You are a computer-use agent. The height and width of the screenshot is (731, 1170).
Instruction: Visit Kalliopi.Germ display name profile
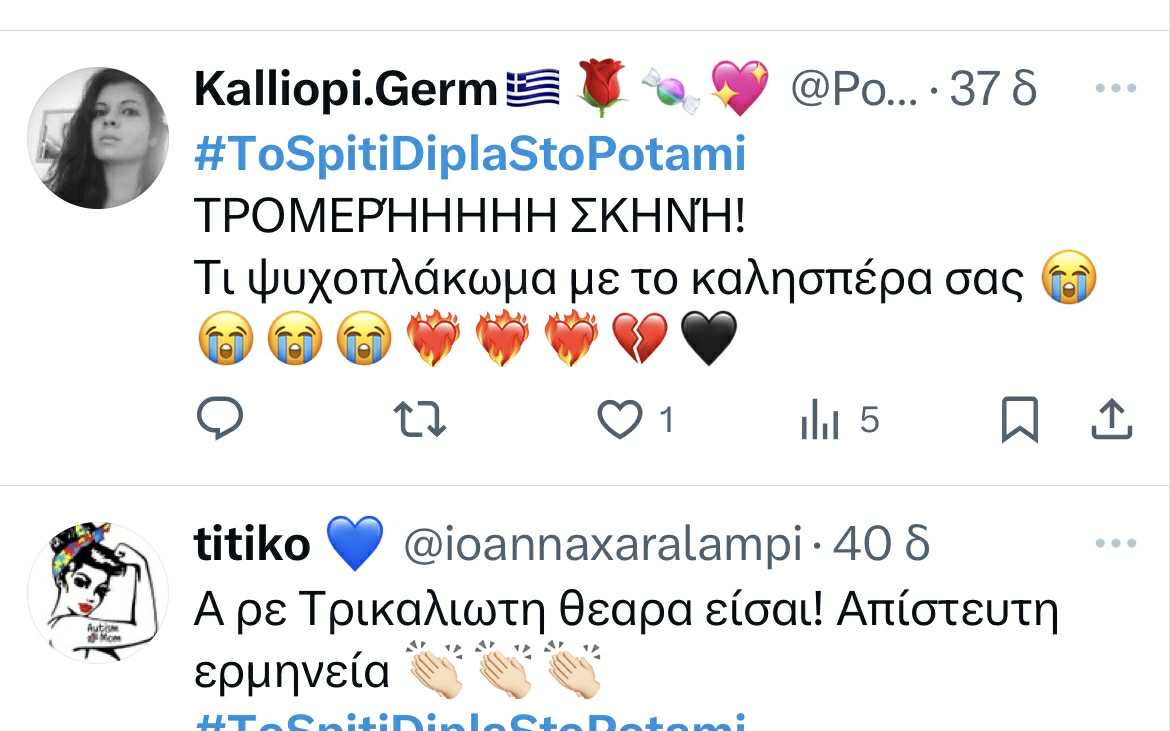coord(345,89)
